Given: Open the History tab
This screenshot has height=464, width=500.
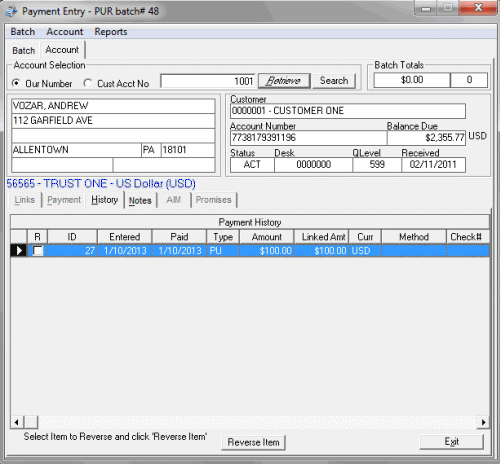Looking at the screenshot, I should [105, 200].
